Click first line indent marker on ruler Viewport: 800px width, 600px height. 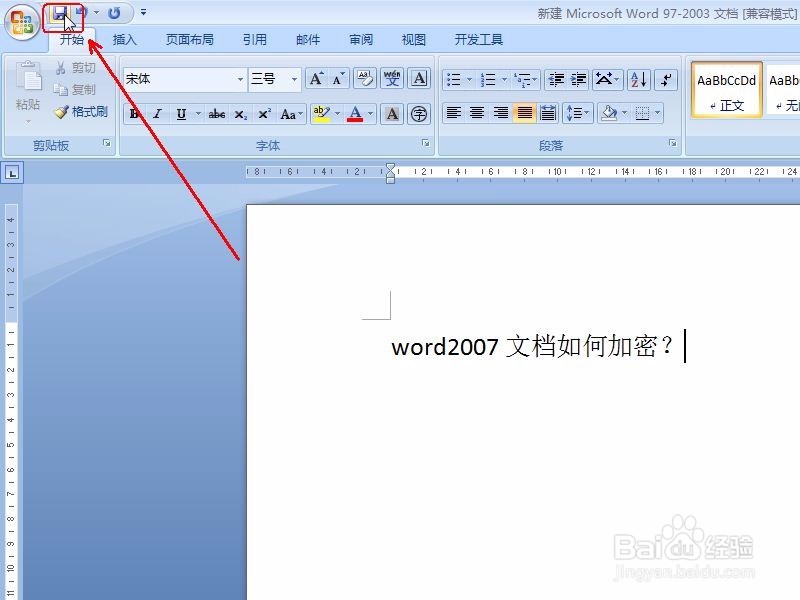[390, 167]
